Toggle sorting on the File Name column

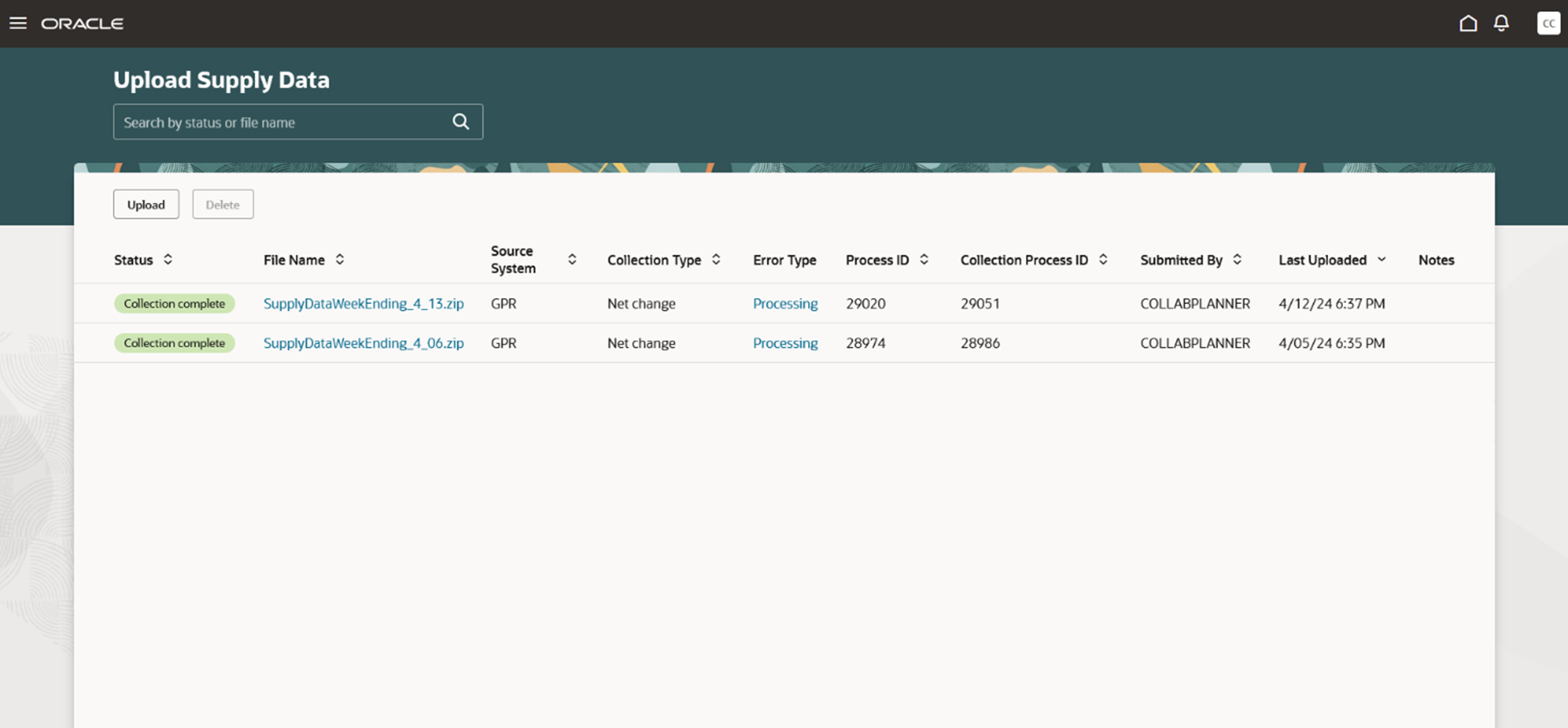[x=339, y=260]
